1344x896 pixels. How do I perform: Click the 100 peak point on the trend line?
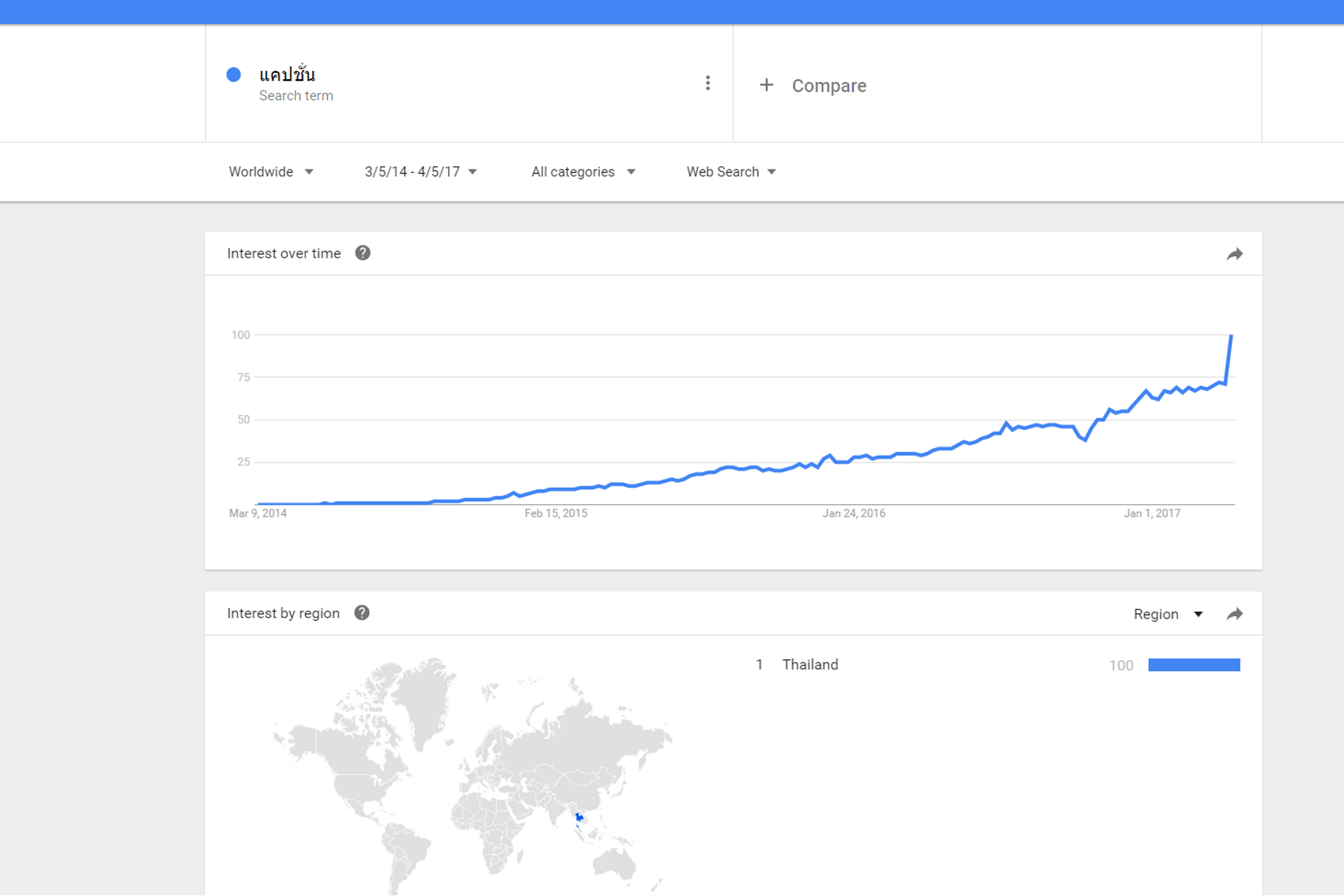tap(1231, 336)
